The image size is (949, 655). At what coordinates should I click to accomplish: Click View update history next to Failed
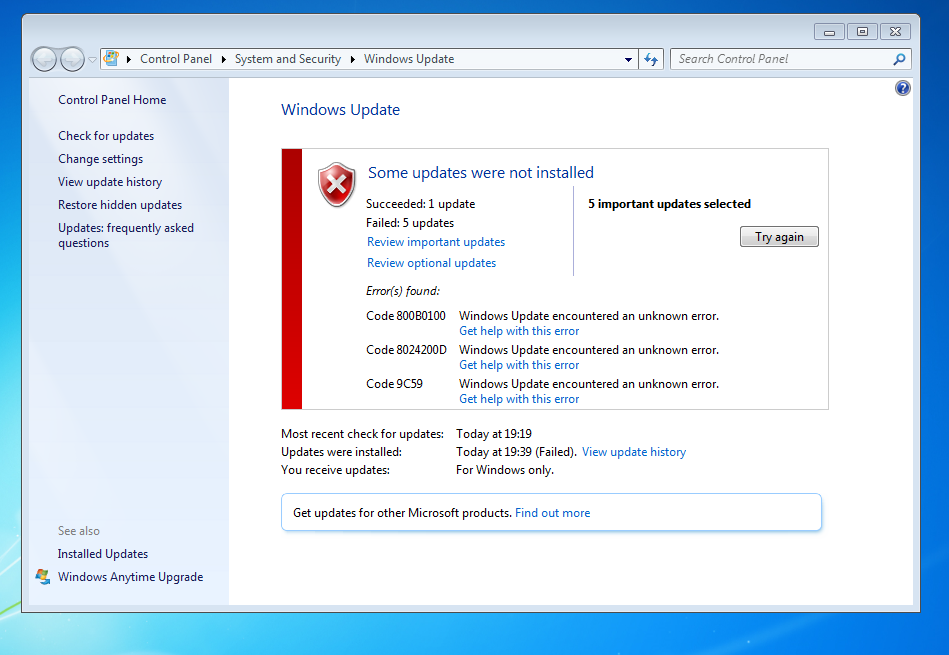pos(634,452)
